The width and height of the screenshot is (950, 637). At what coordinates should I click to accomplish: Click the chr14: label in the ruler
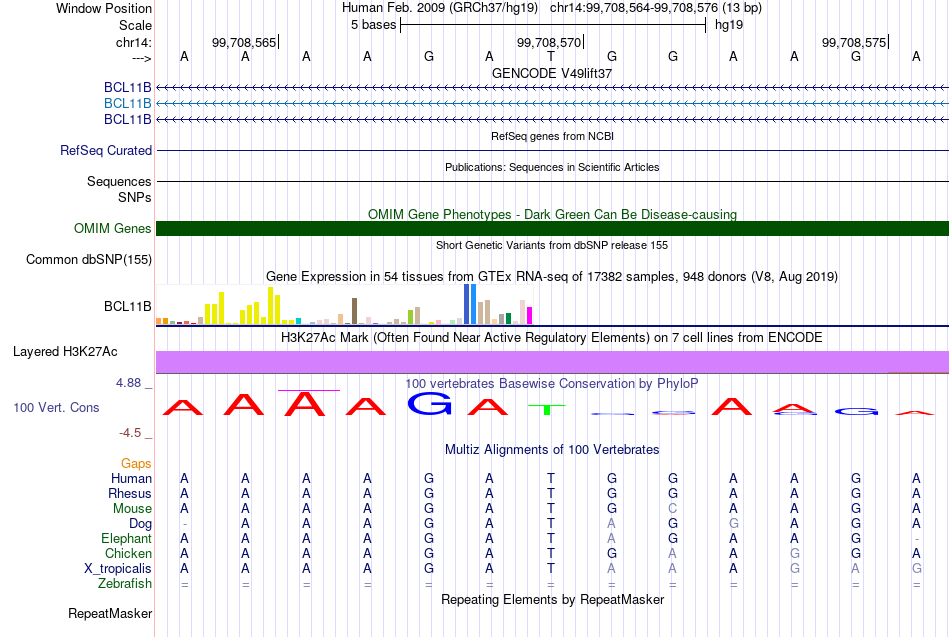(x=133, y=42)
